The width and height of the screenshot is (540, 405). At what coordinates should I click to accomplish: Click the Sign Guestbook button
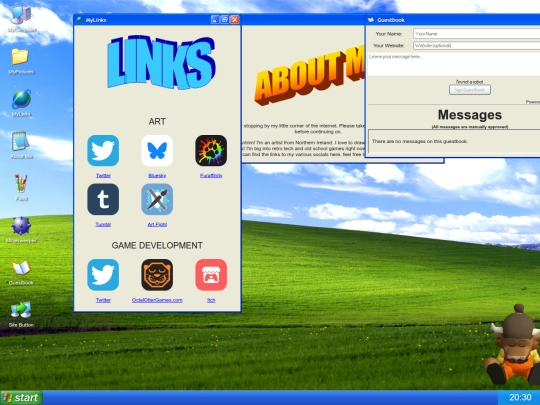point(470,90)
